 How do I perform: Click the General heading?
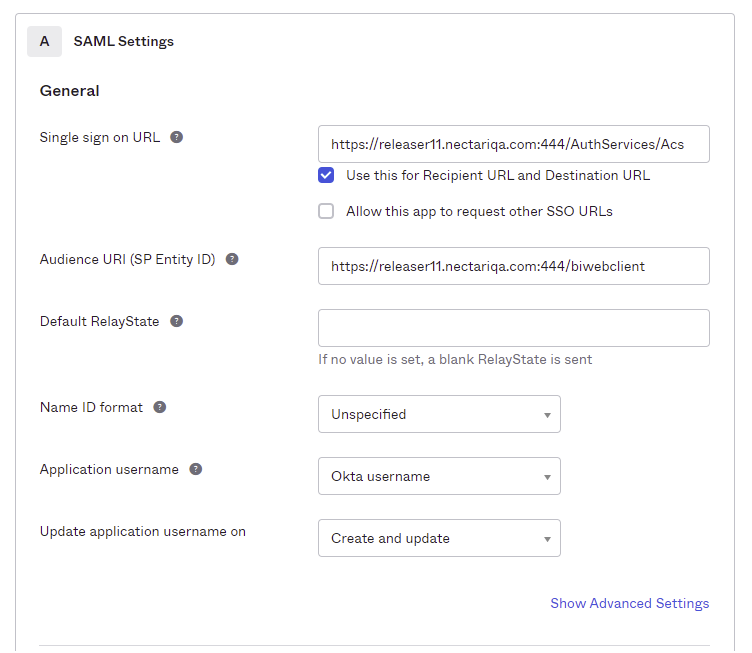[x=70, y=91]
